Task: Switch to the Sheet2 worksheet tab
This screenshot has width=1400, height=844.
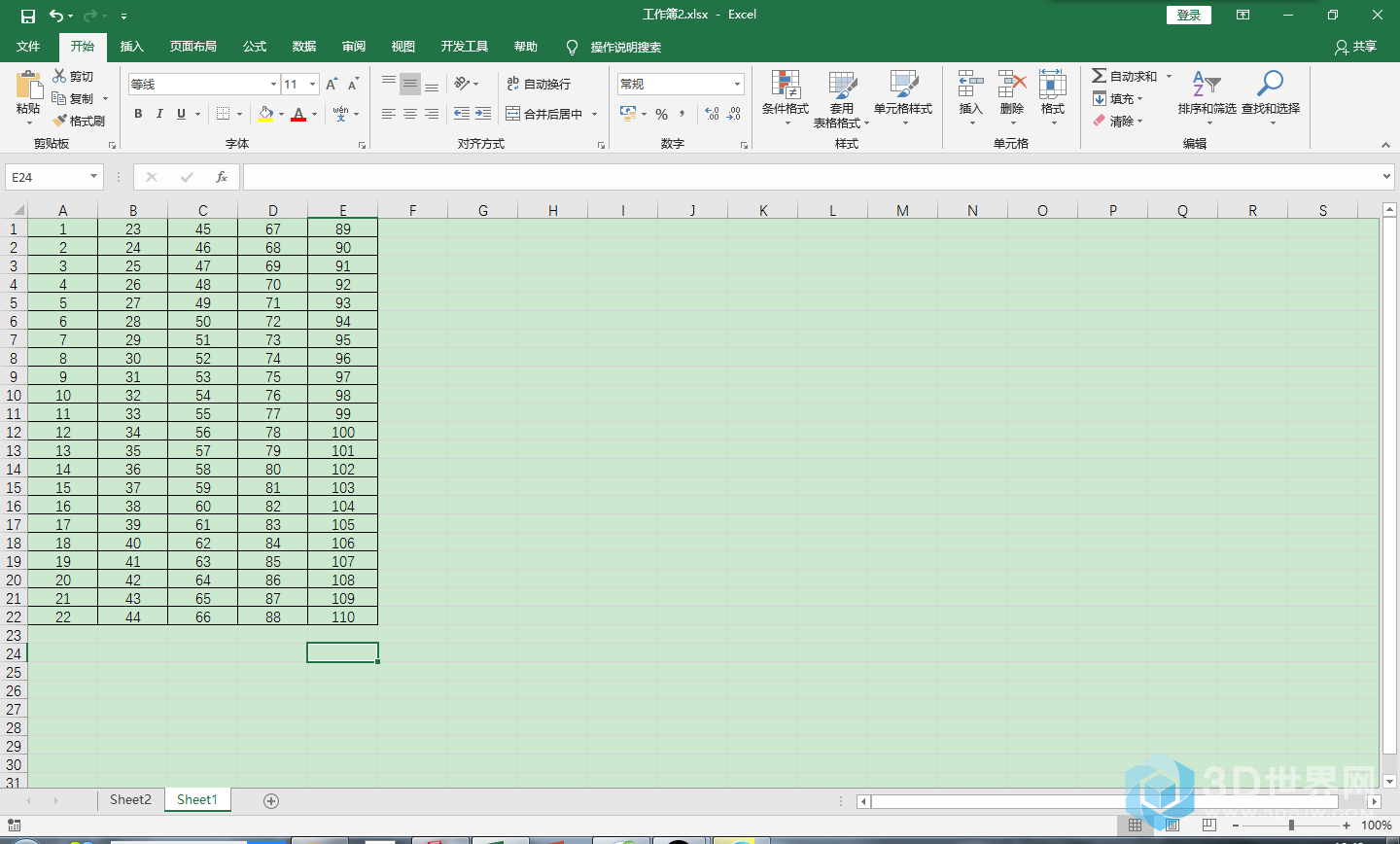Action: (130, 799)
